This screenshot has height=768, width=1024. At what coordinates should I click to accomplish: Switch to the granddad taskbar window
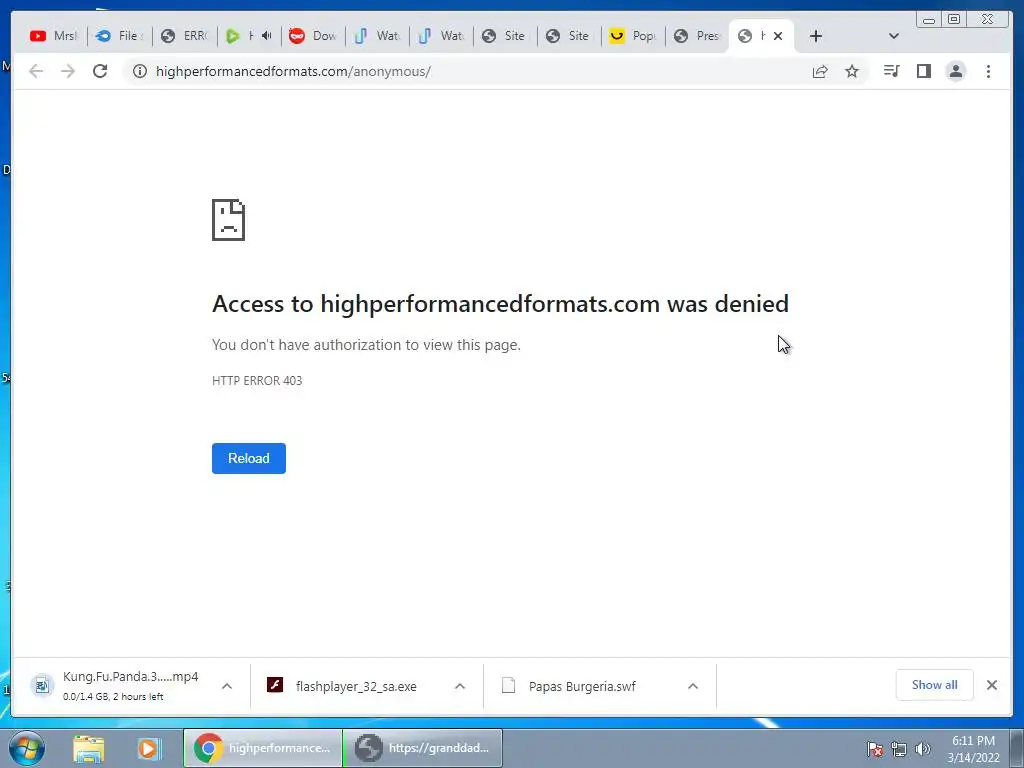click(423, 748)
